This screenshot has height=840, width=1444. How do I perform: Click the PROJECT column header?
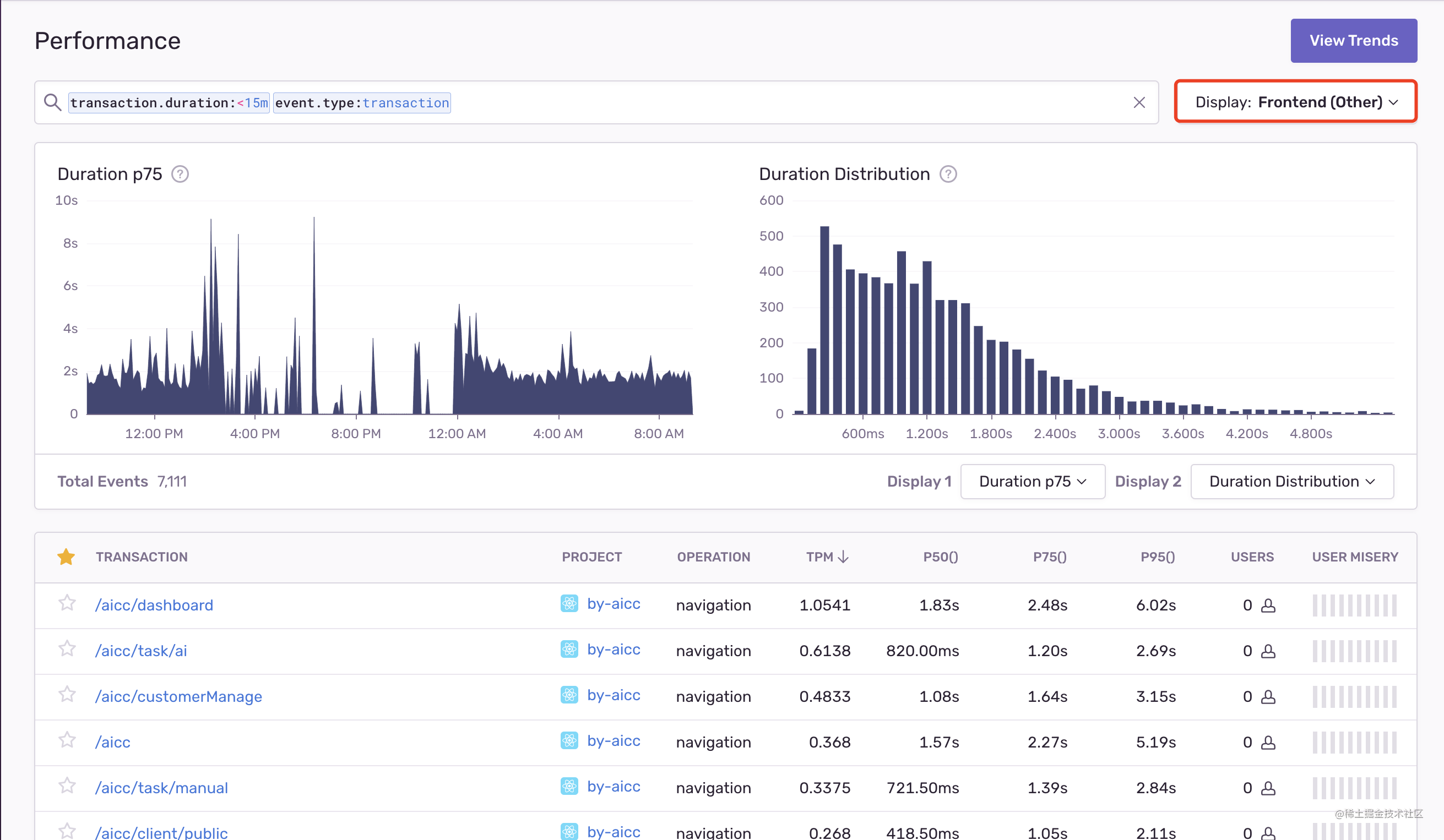[591, 557]
